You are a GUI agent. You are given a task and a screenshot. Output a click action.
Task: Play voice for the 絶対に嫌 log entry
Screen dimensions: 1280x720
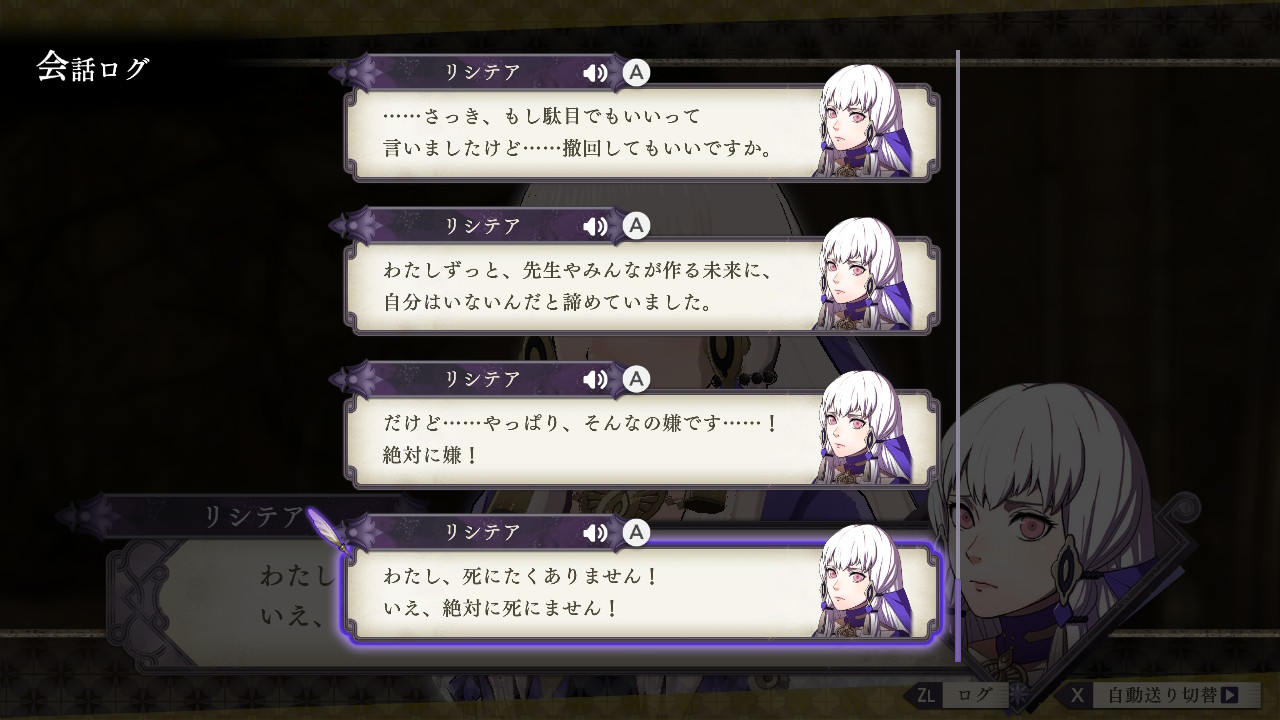(595, 379)
